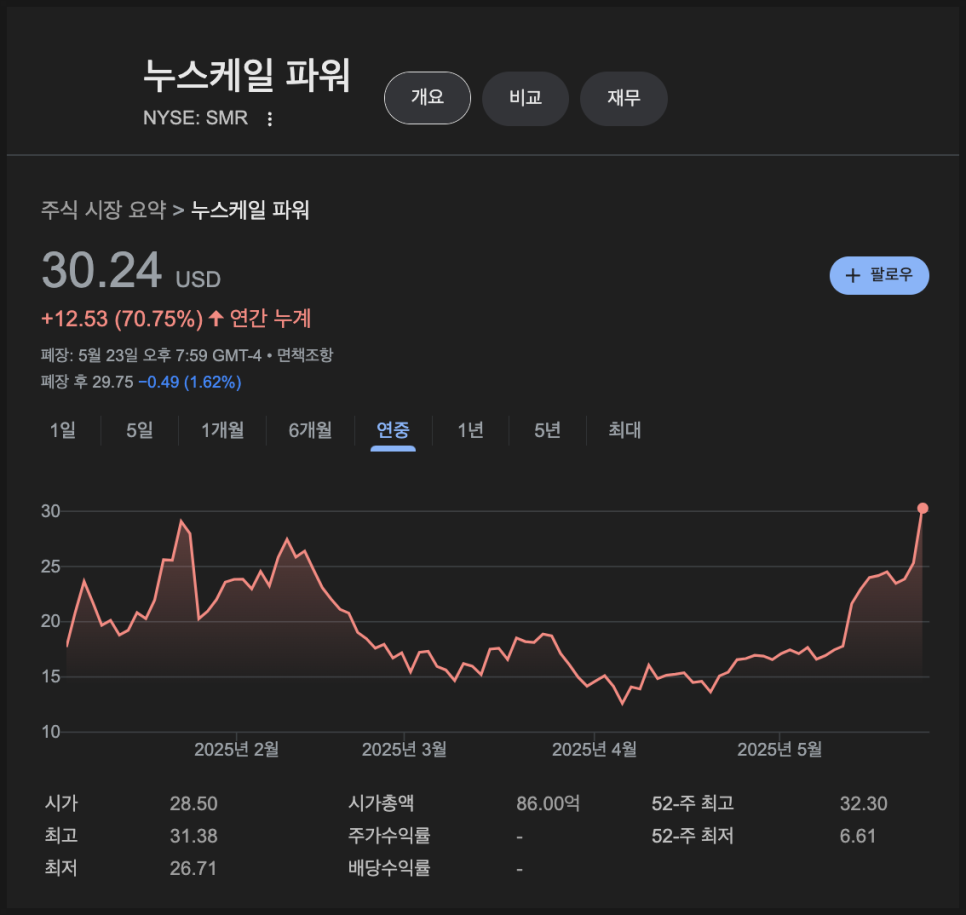This screenshot has height=915, width=966.
Task: Click the NYSE: SMR ticker text
Action: pyautogui.click(x=195, y=118)
